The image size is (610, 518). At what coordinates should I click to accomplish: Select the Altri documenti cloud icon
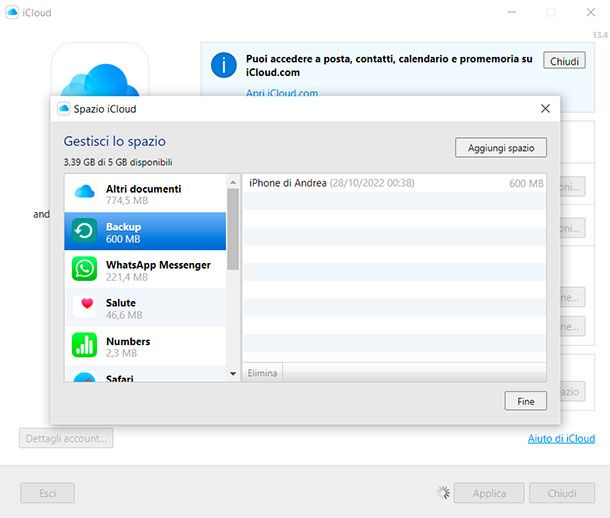click(x=84, y=192)
